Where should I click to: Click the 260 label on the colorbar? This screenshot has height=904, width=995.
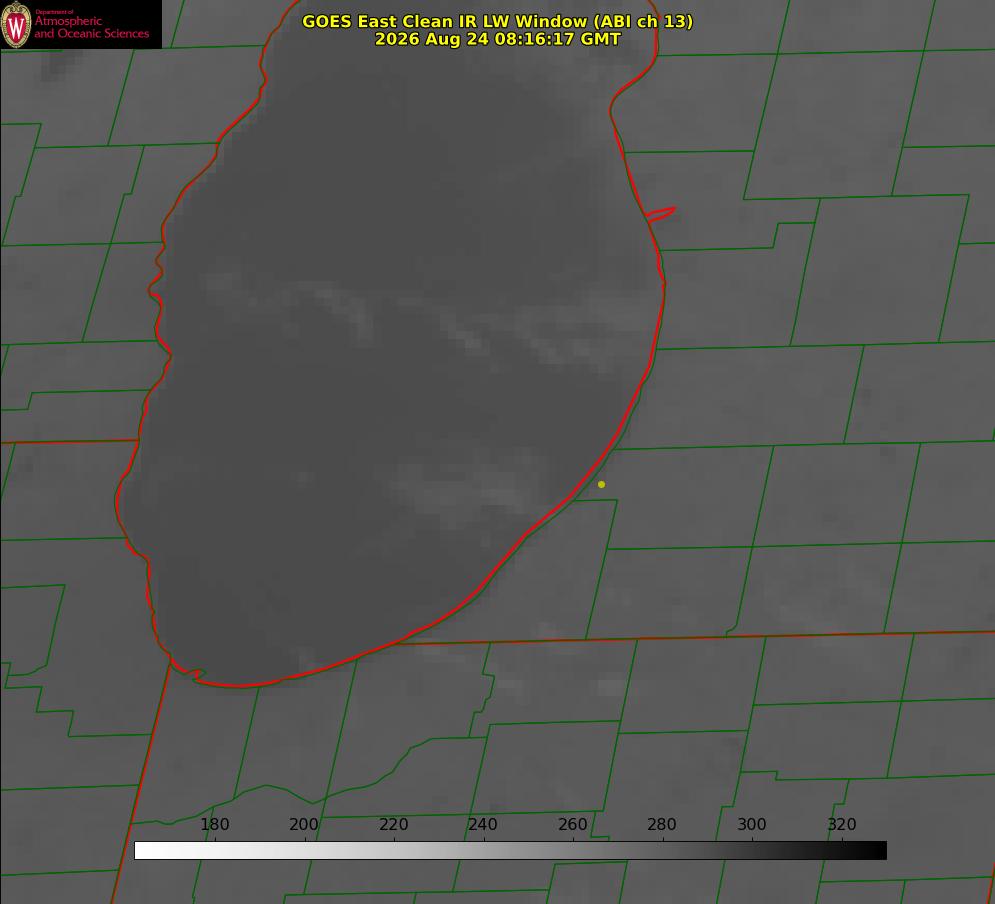click(x=572, y=824)
